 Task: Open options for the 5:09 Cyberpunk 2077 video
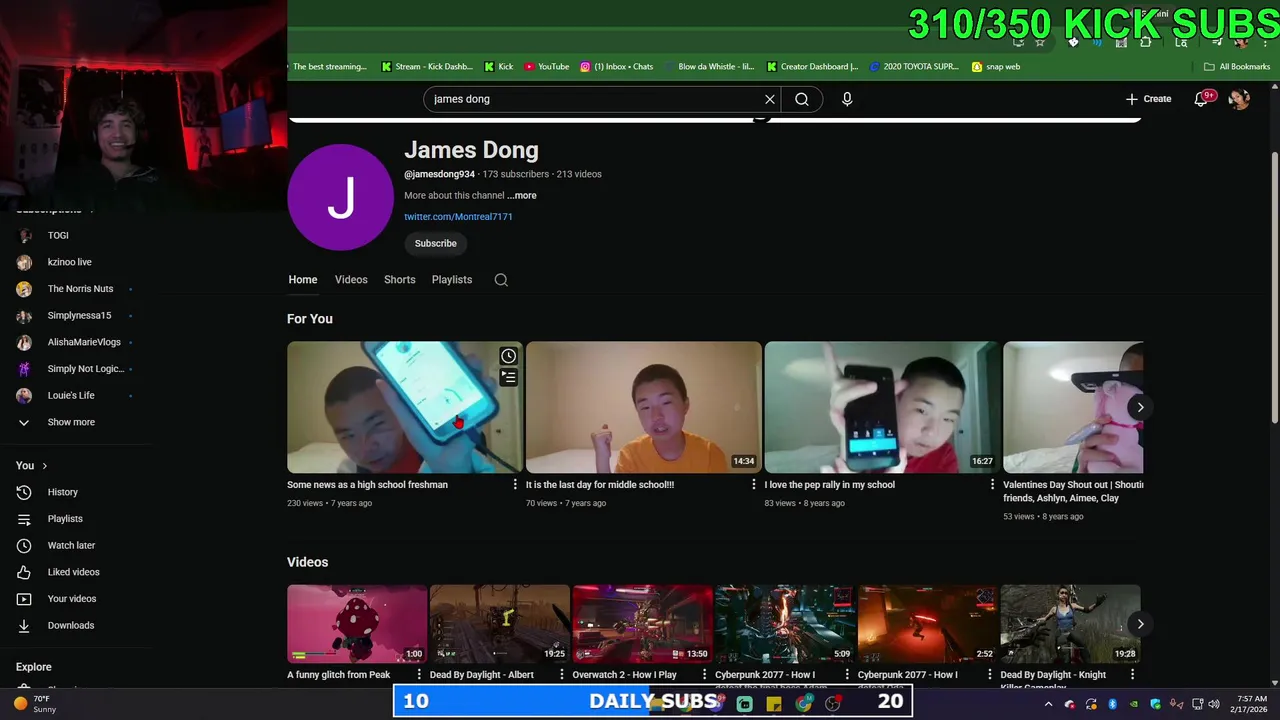click(847, 675)
